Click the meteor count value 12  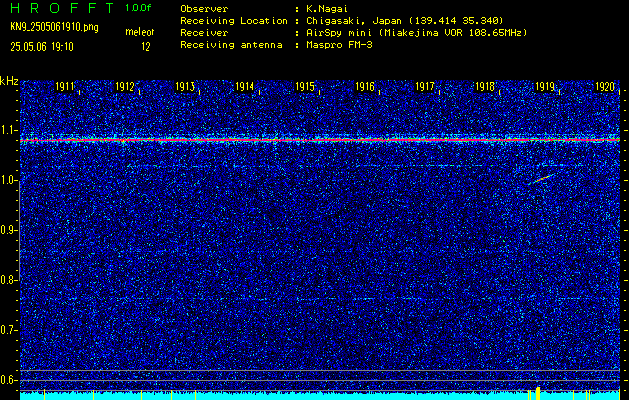146,47
